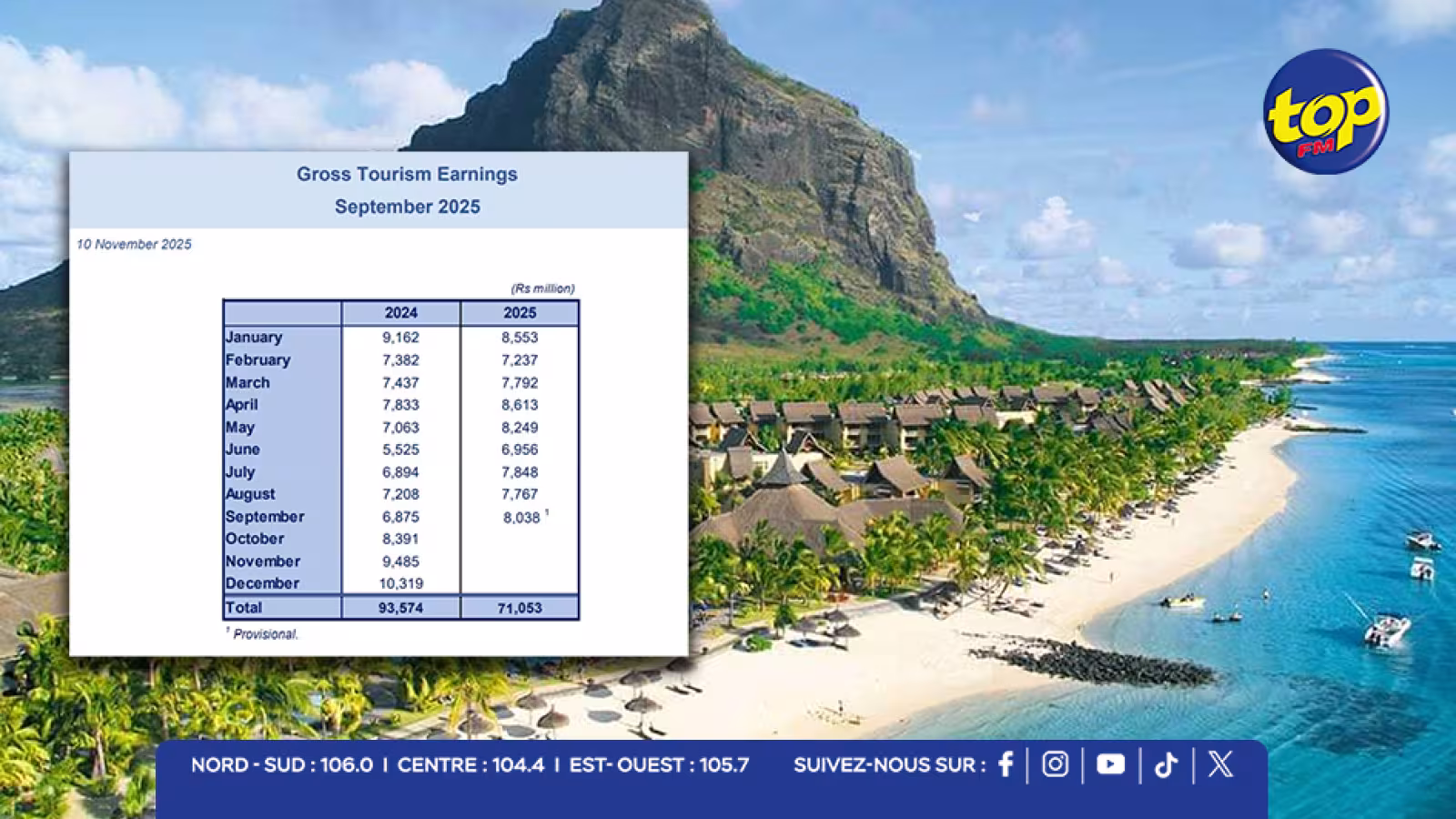Click the May 2024 value 7,063
The width and height of the screenshot is (1456, 819).
pyautogui.click(x=400, y=427)
